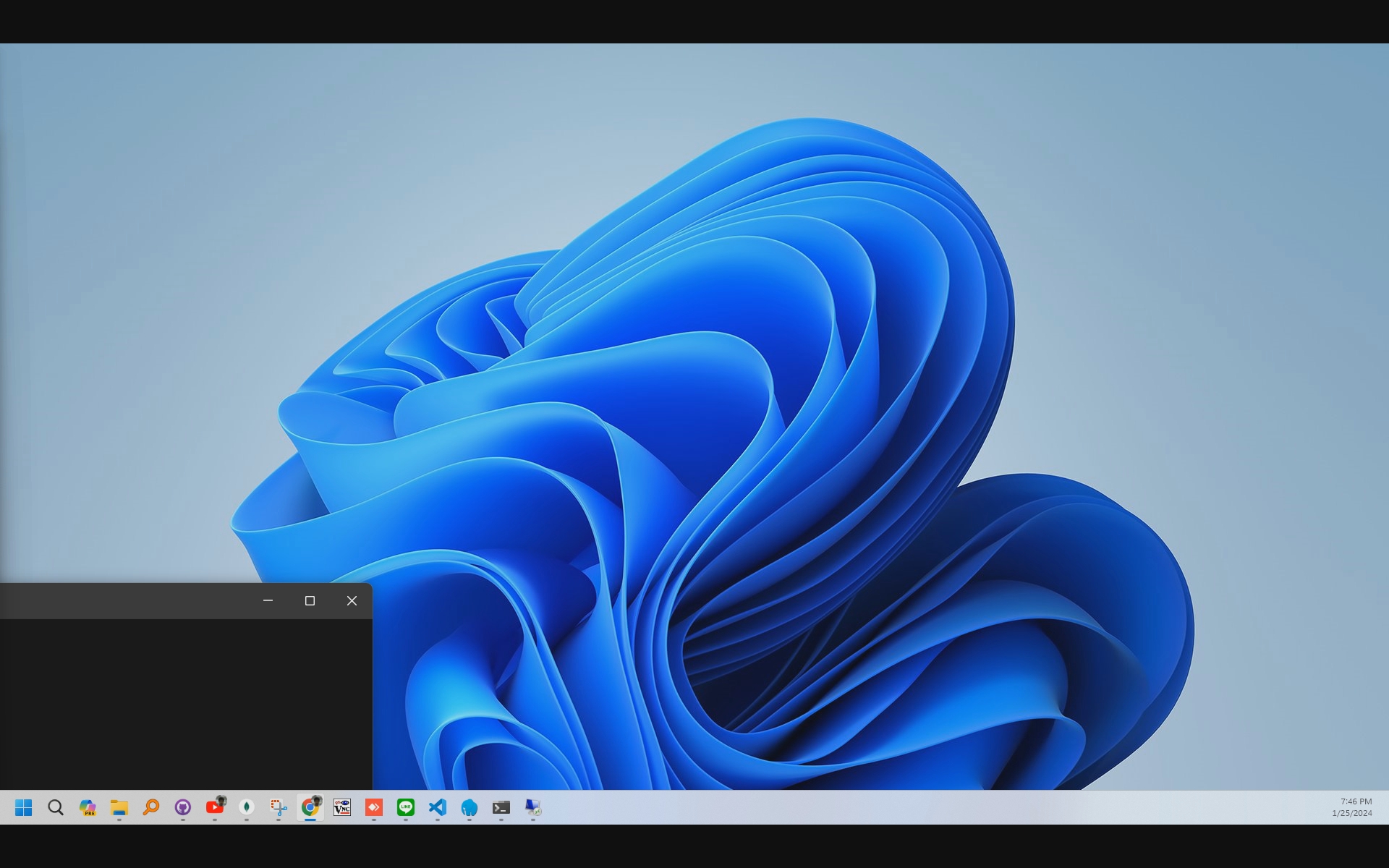Image resolution: width=1389 pixels, height=868 pixels.
Task: Open the Snipping Tool
Action: point(279,807)
